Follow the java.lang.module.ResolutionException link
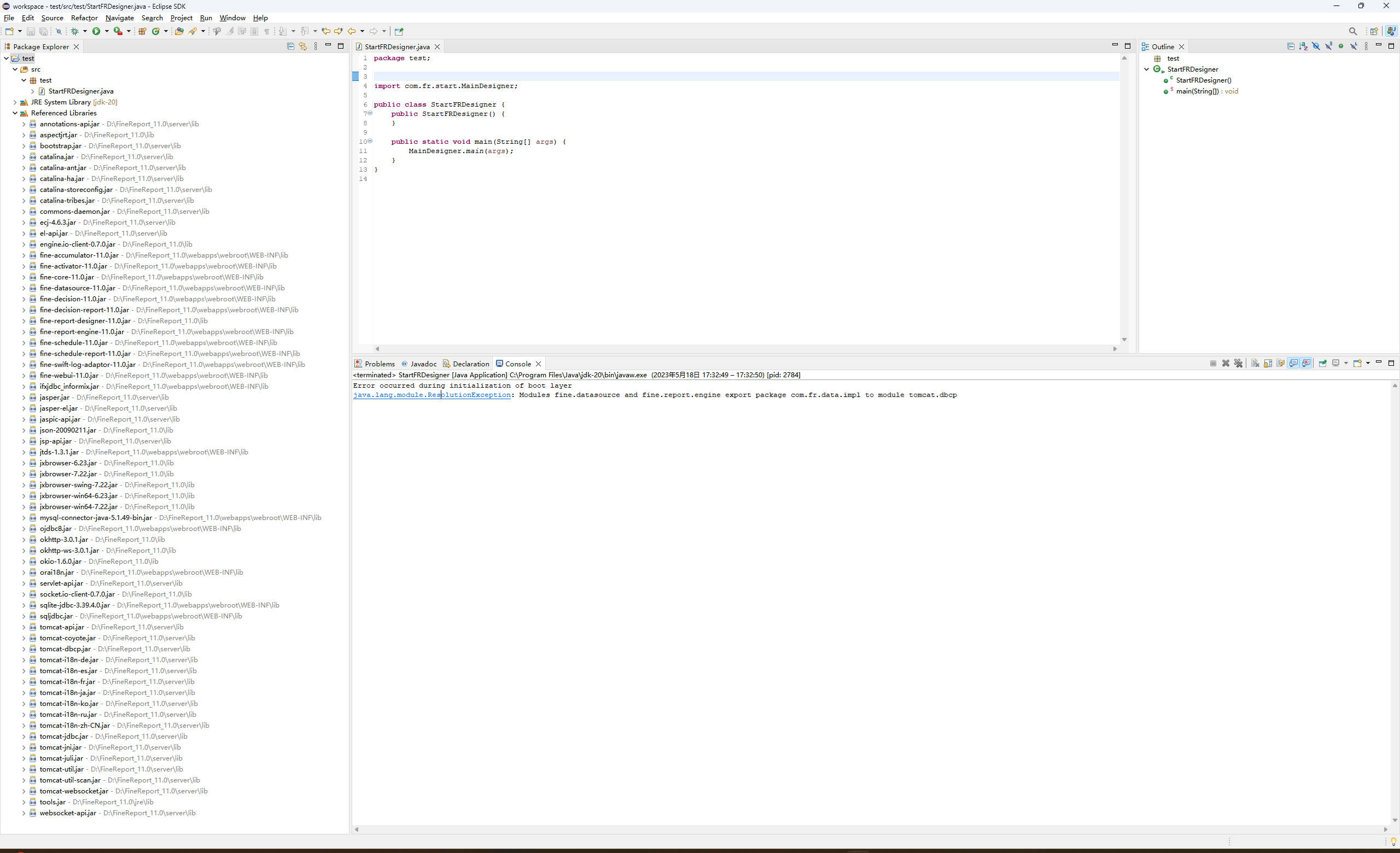The width and height of the screenshot is (1400, 853). pos(432,395)
